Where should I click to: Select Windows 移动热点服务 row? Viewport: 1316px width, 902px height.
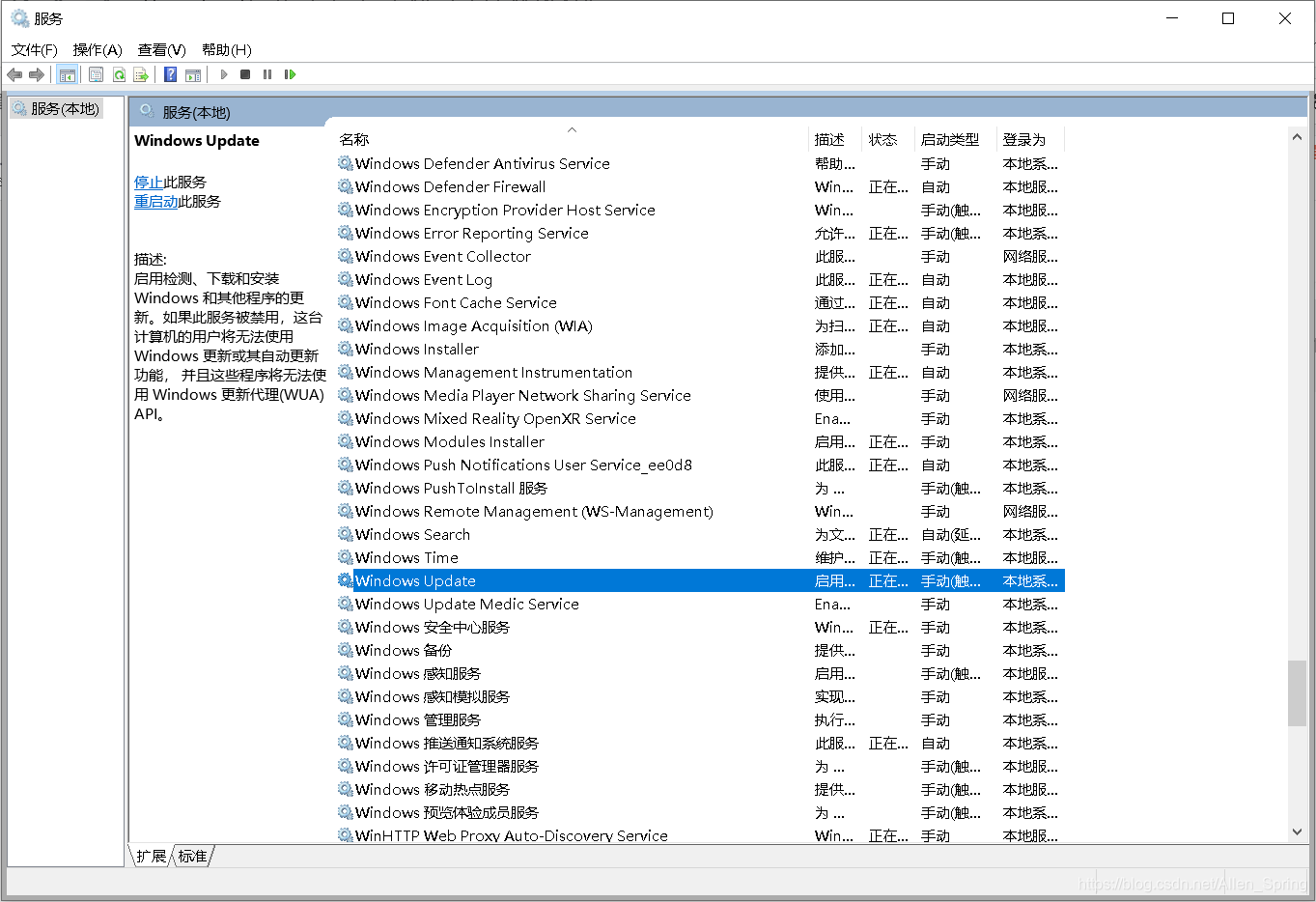(x=700, y=789)
